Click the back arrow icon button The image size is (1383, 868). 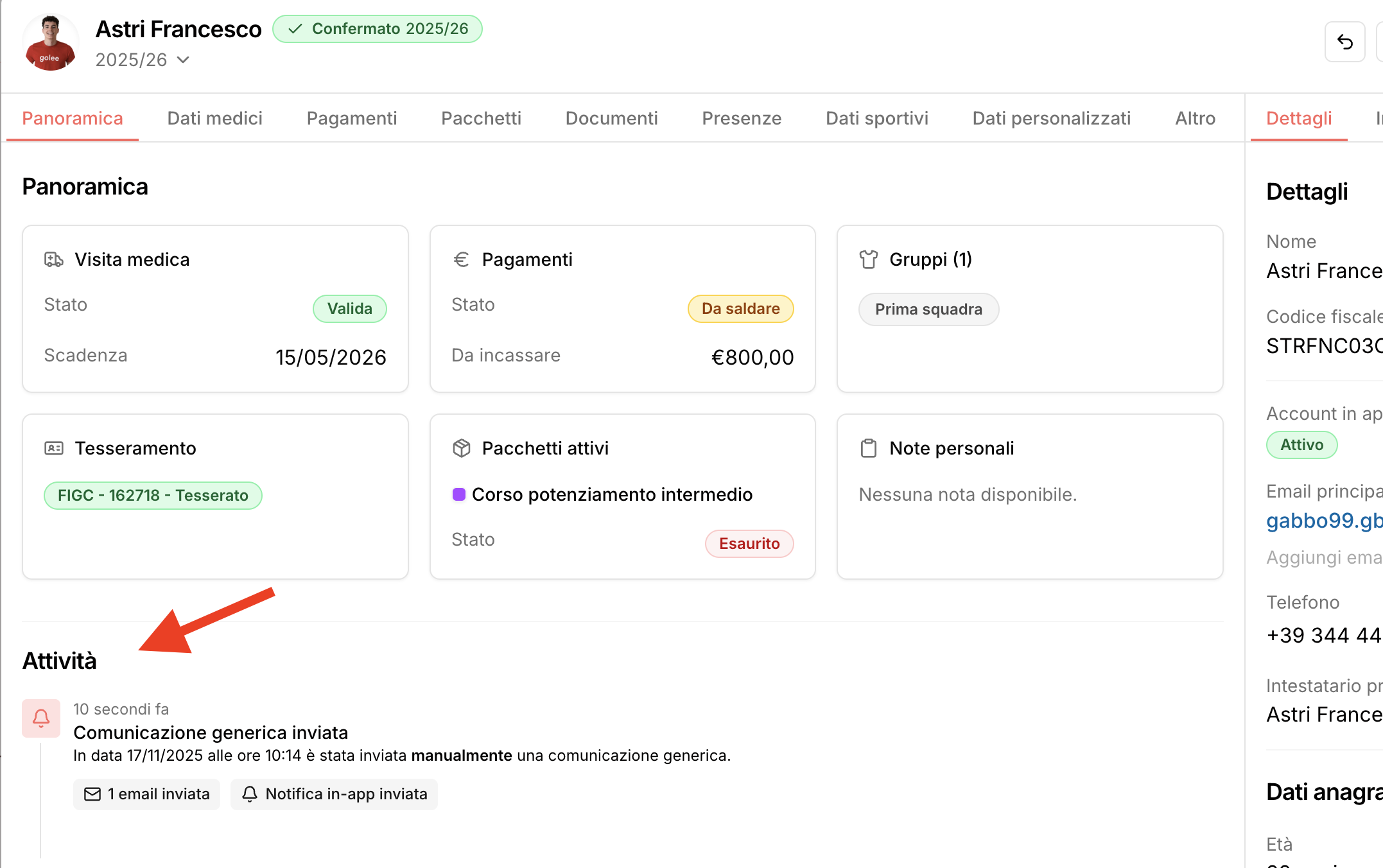coord(1344,42)
